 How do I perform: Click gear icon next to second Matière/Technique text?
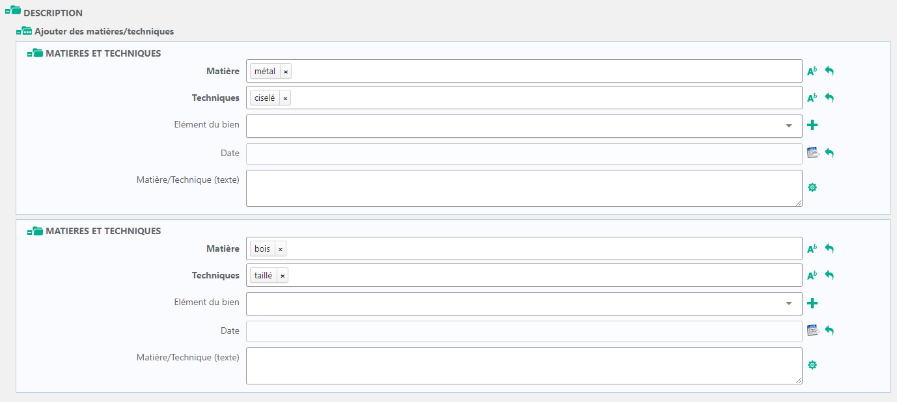point(813,365)
